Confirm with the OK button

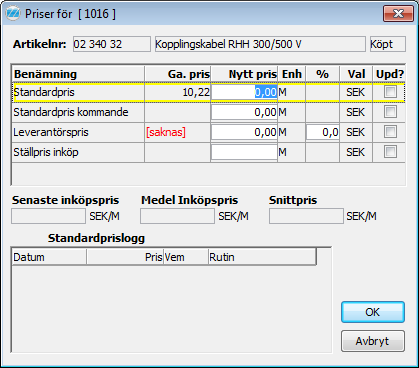click(373, 312)
